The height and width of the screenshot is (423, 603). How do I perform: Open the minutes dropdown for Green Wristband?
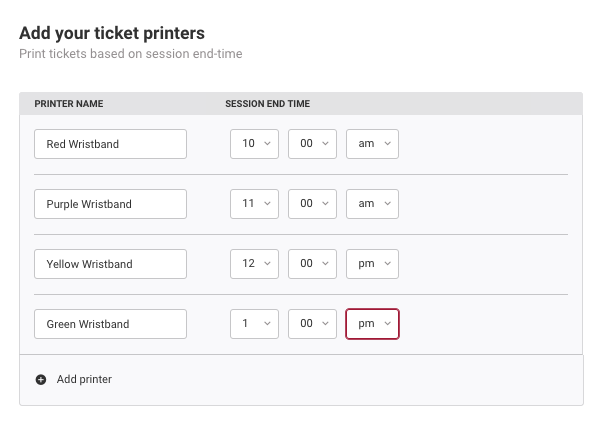pos(314,324)
